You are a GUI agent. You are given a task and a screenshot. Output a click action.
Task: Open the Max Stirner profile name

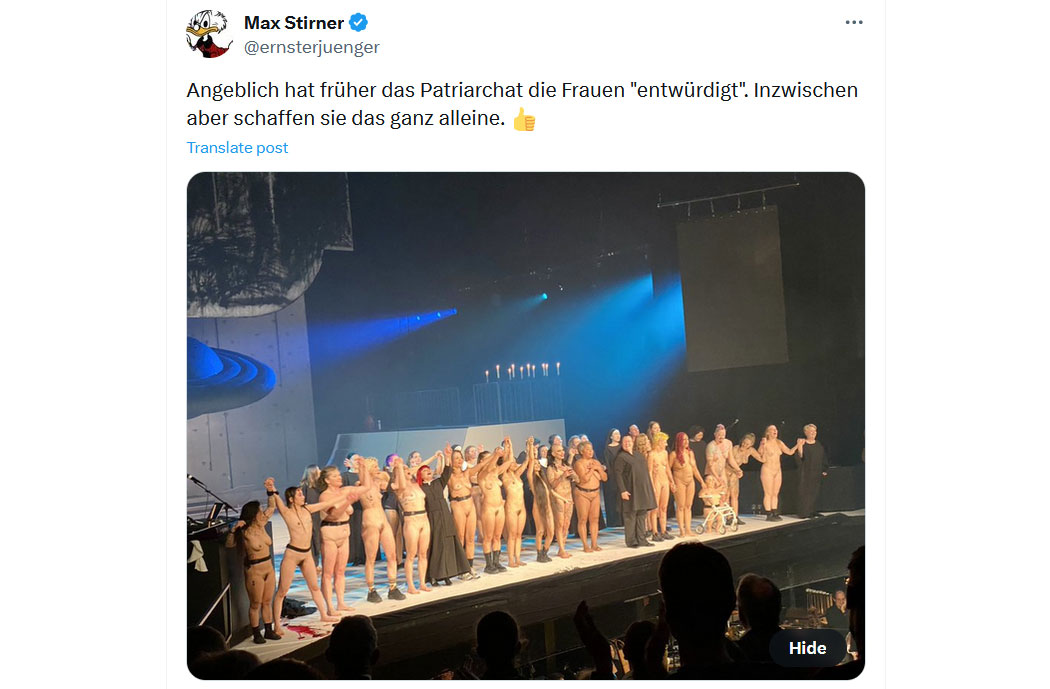click(294, 23)
